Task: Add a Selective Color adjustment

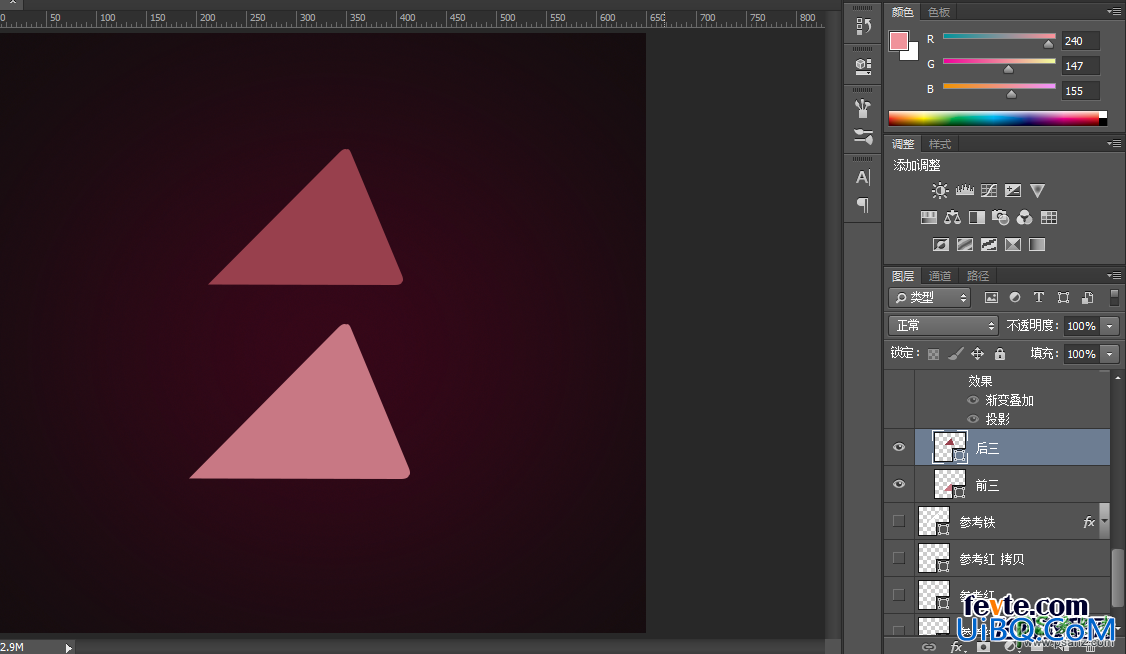Action: [x=1013, y=245]
